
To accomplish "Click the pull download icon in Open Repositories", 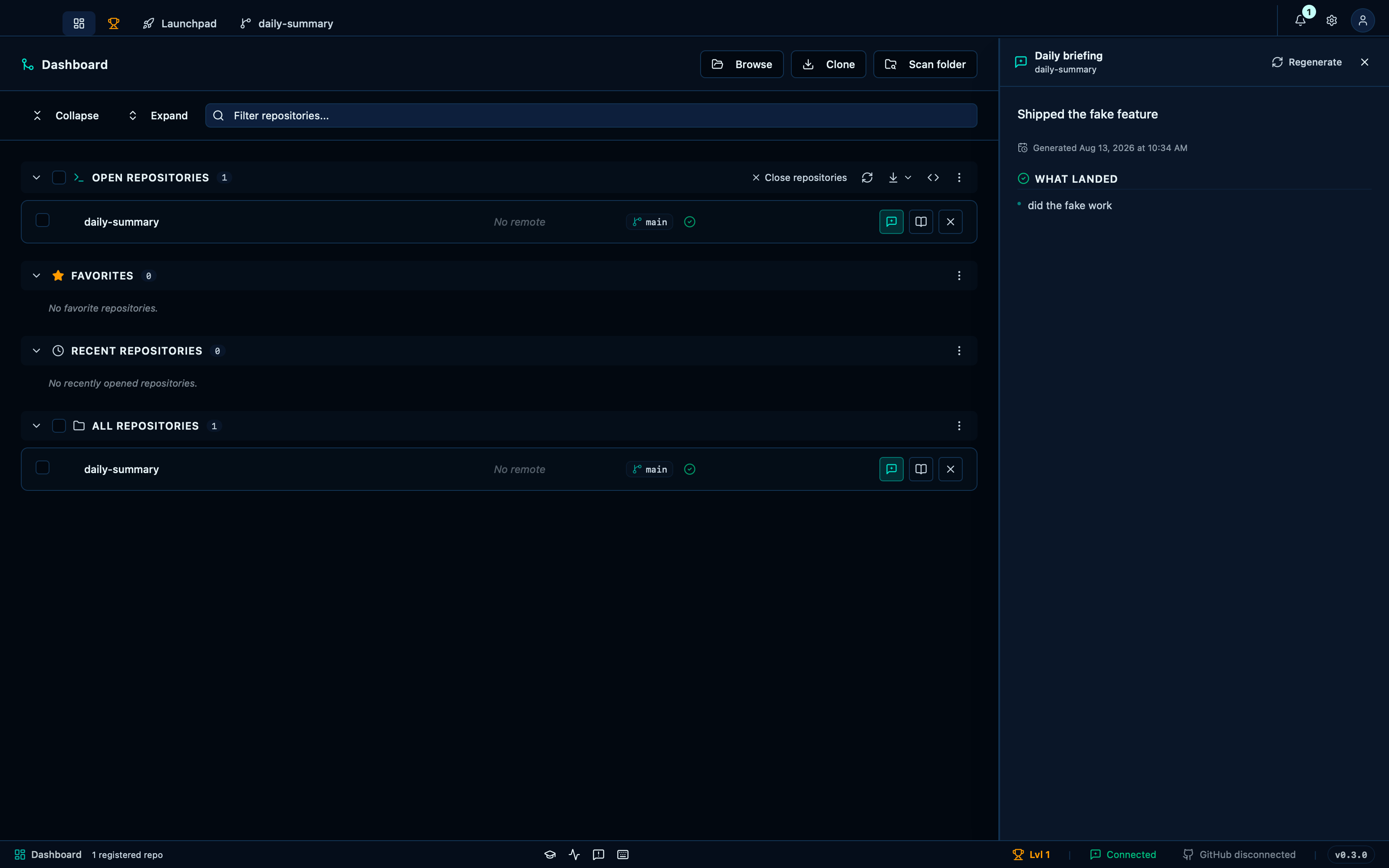I will pyautogui.click(x=893, y=178).
